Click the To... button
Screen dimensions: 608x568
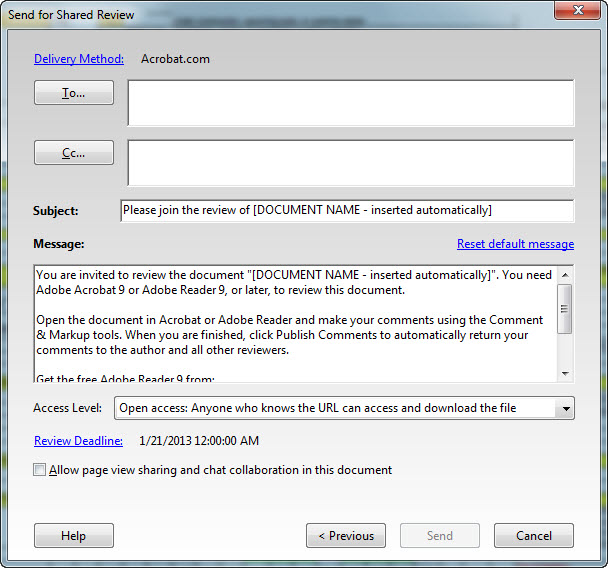(x=74, y=93)
